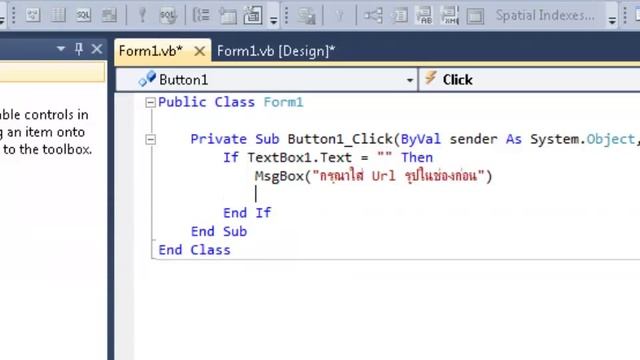Click the Generate Change Script icon
The width and height of the screenshot is (640, 360).
(x=306, y=16)
